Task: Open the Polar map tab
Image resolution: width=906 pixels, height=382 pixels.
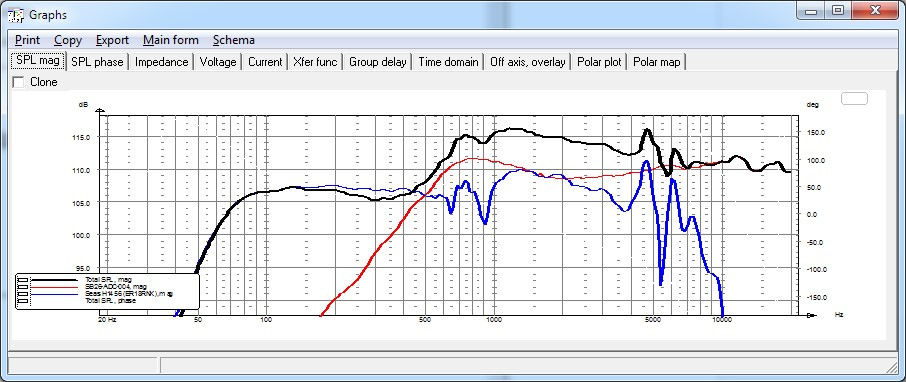Action: [x=656, y=62]
